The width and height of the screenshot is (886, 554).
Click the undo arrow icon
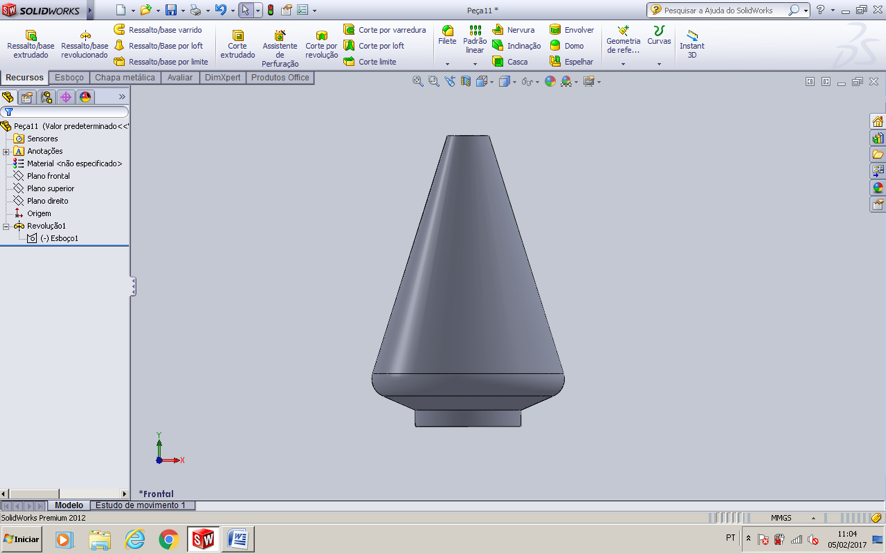click(x=220, y=10)
